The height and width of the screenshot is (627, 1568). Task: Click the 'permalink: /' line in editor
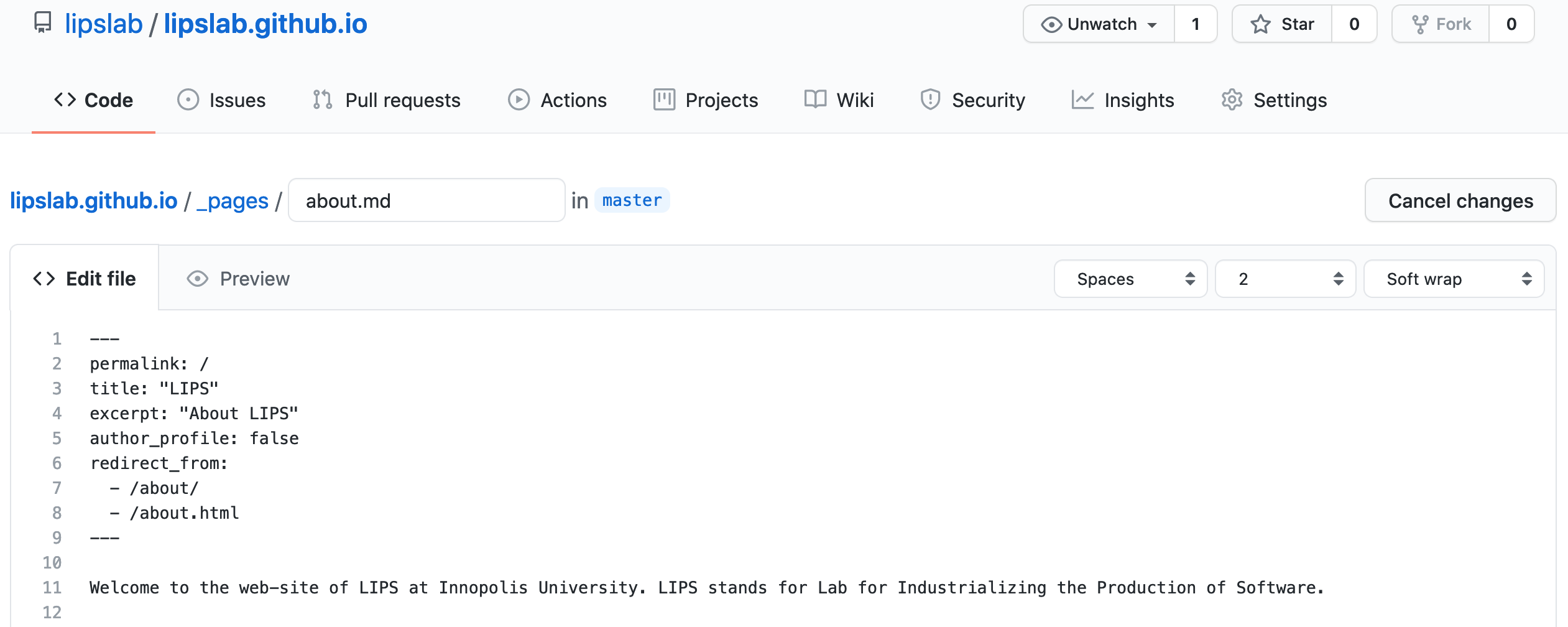pyautogui.click(x=149, y=364)
